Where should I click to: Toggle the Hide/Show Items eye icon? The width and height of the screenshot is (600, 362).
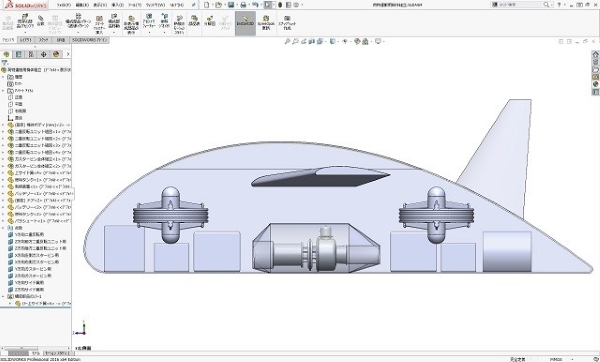[x=345, y=41]
